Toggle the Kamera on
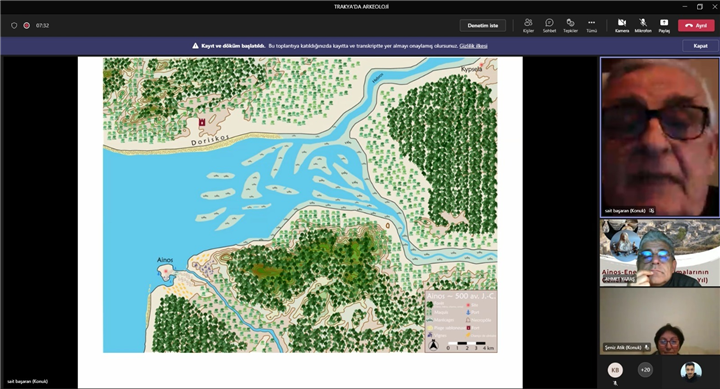 pos(622,25)
